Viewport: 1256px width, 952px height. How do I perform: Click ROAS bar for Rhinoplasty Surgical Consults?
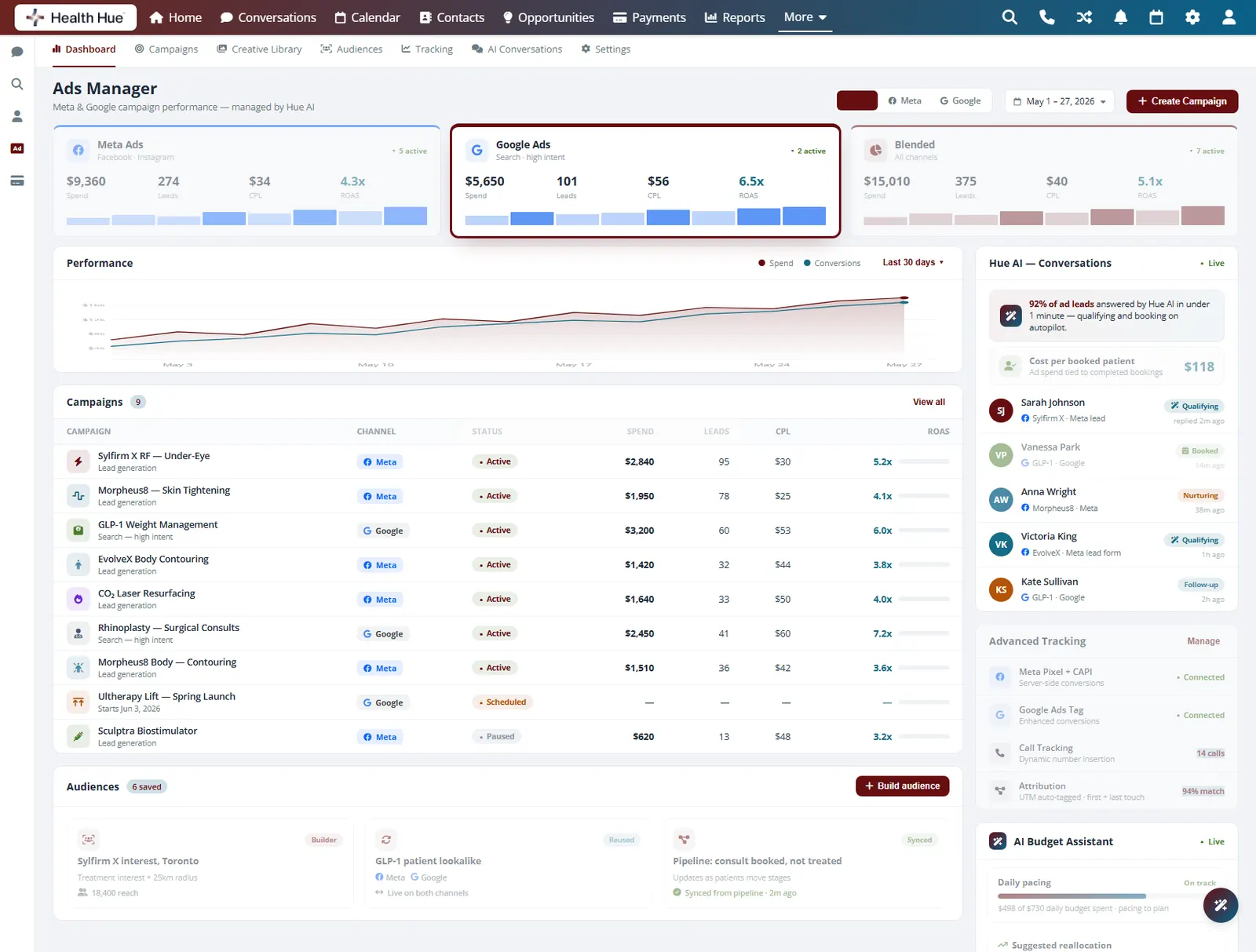click(x=925, y=633)
